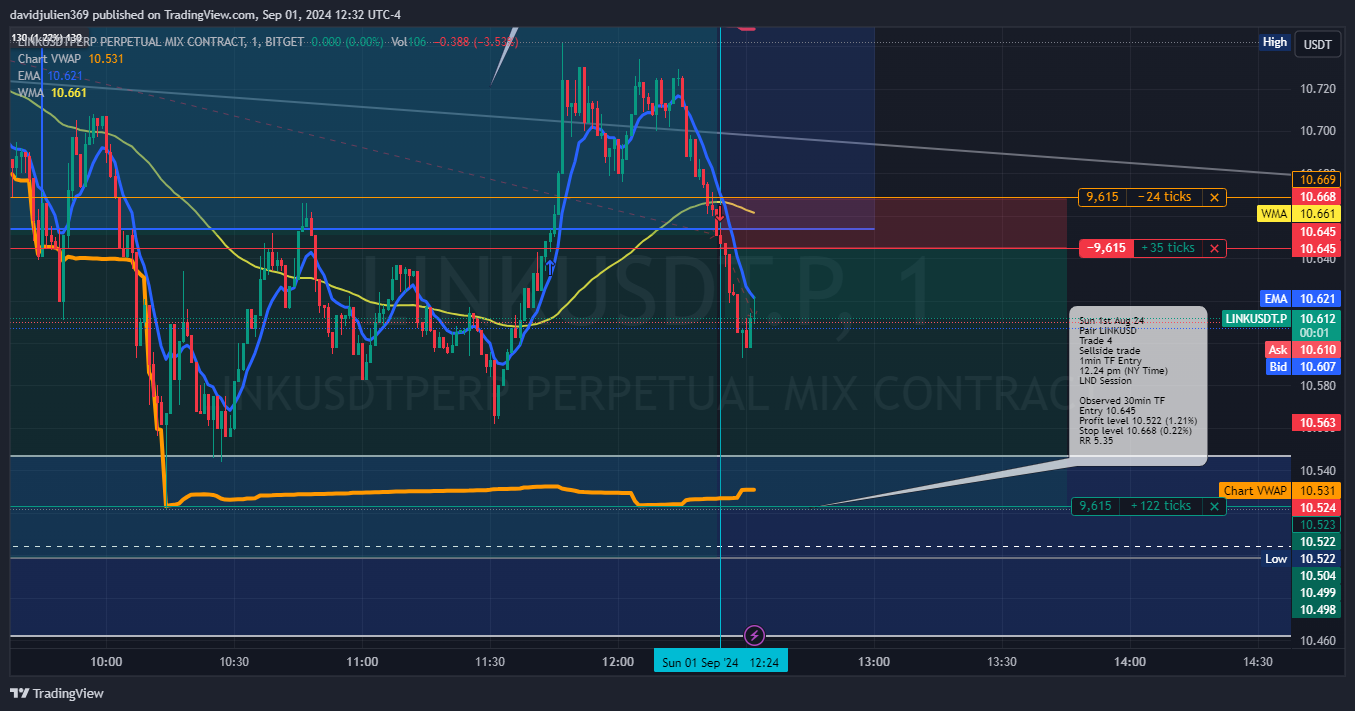Screen dimensions: 1355x711
Task: Click the TradingView logo in the footer
Action: click(x=57, y=693)
